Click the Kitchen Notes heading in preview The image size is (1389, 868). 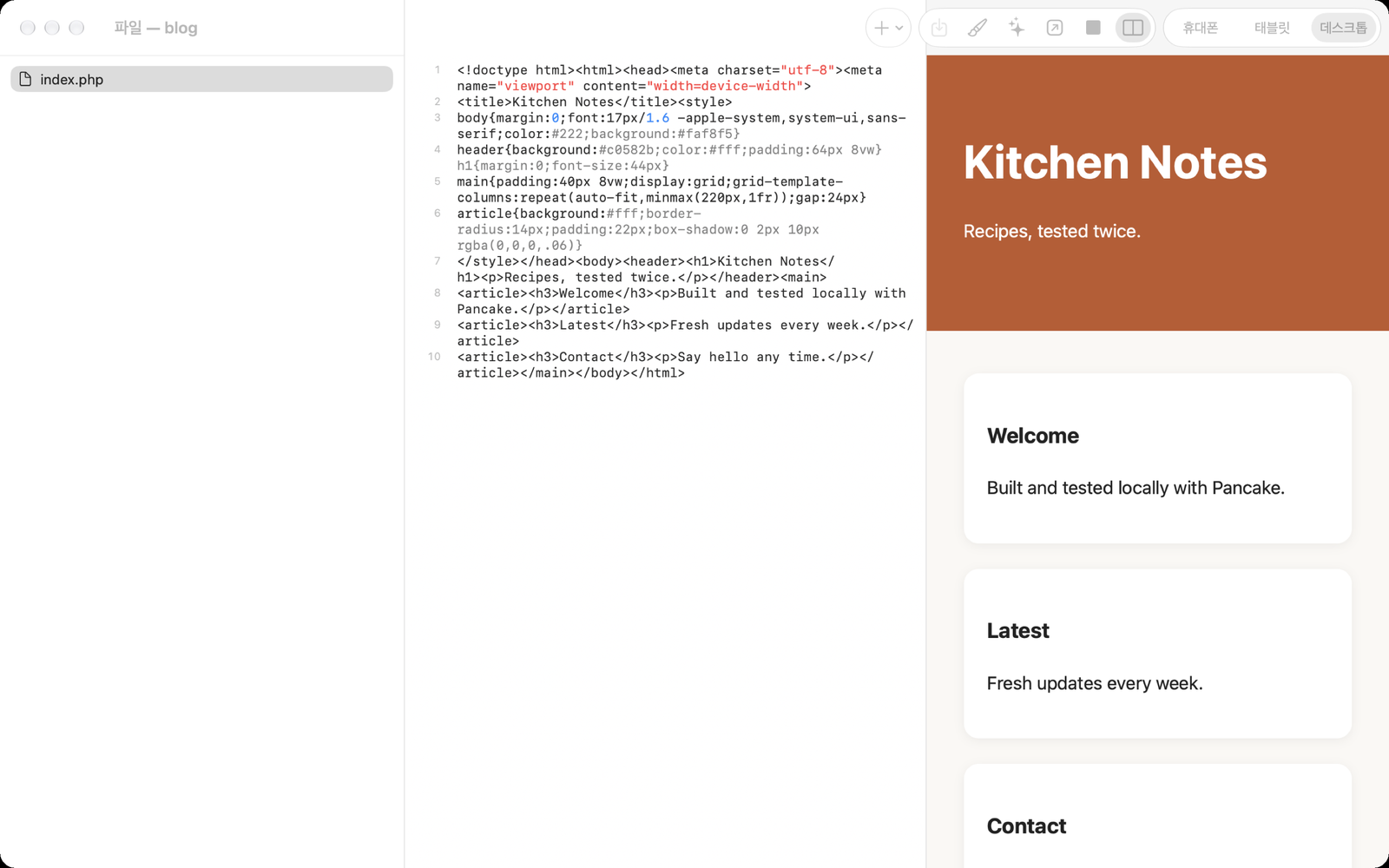click(x=1115, y=162)
